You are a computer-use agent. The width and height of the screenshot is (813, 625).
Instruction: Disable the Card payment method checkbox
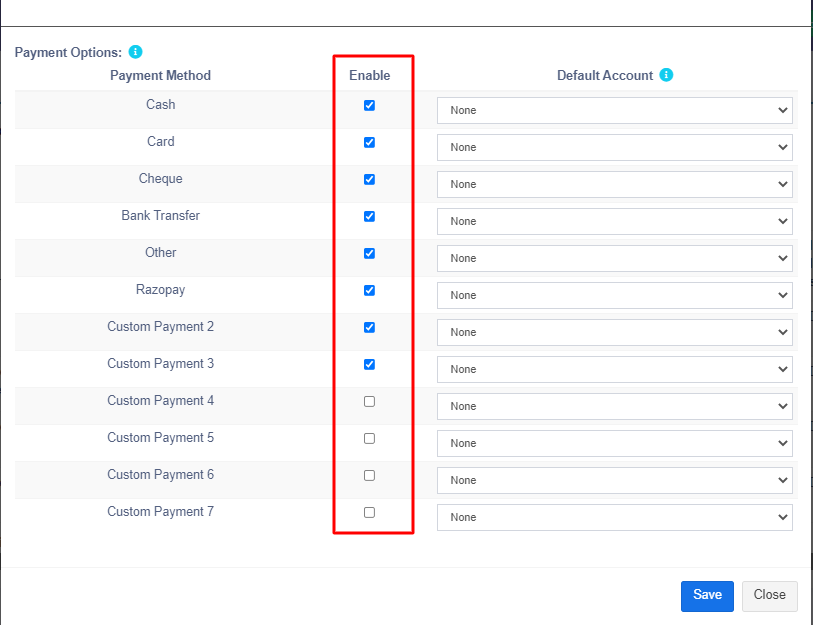(369, 142)
